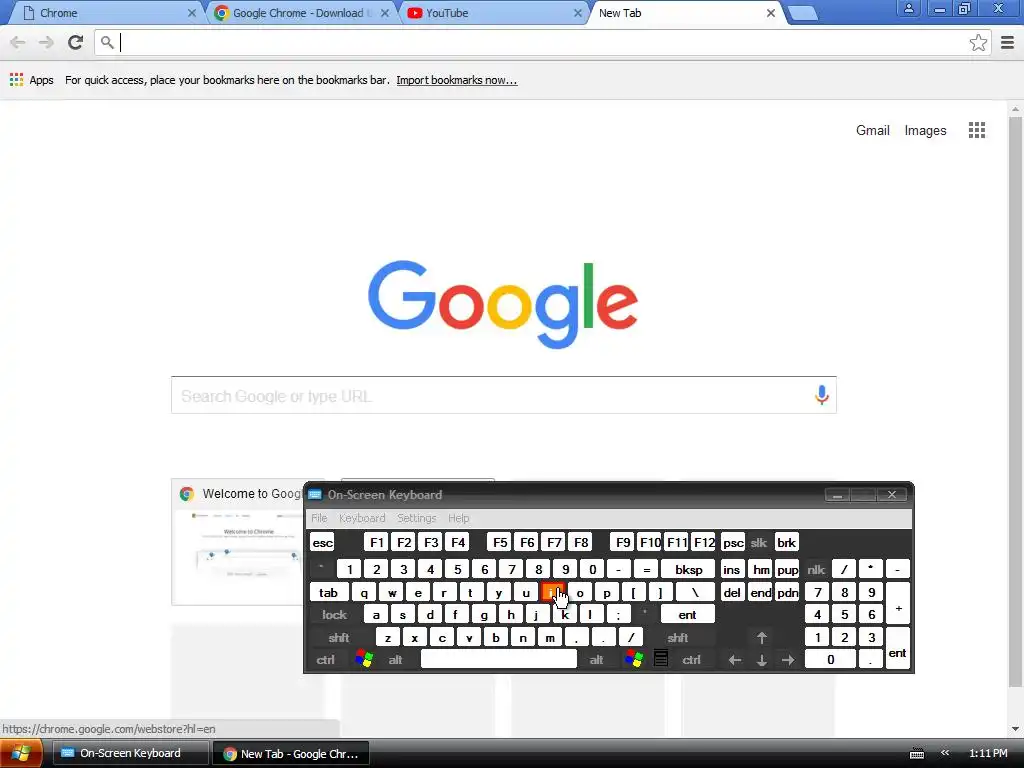The width and height of the screenshot is (1024, 768).
Task: Click the On-Screen Keyboard title bar icon
Action: point(315,494)
